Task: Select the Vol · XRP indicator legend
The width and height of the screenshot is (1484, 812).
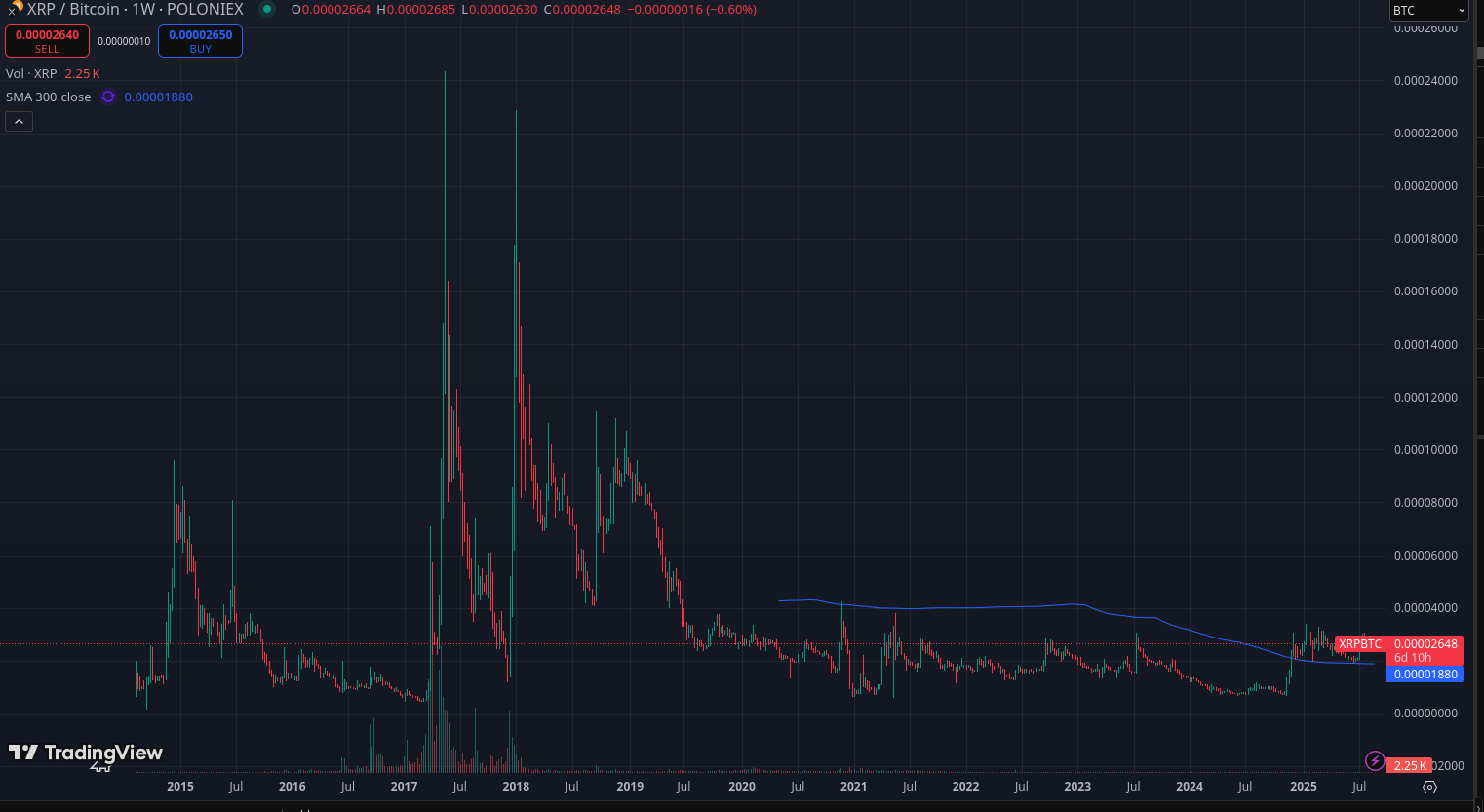Action: (x=31, y=73)
